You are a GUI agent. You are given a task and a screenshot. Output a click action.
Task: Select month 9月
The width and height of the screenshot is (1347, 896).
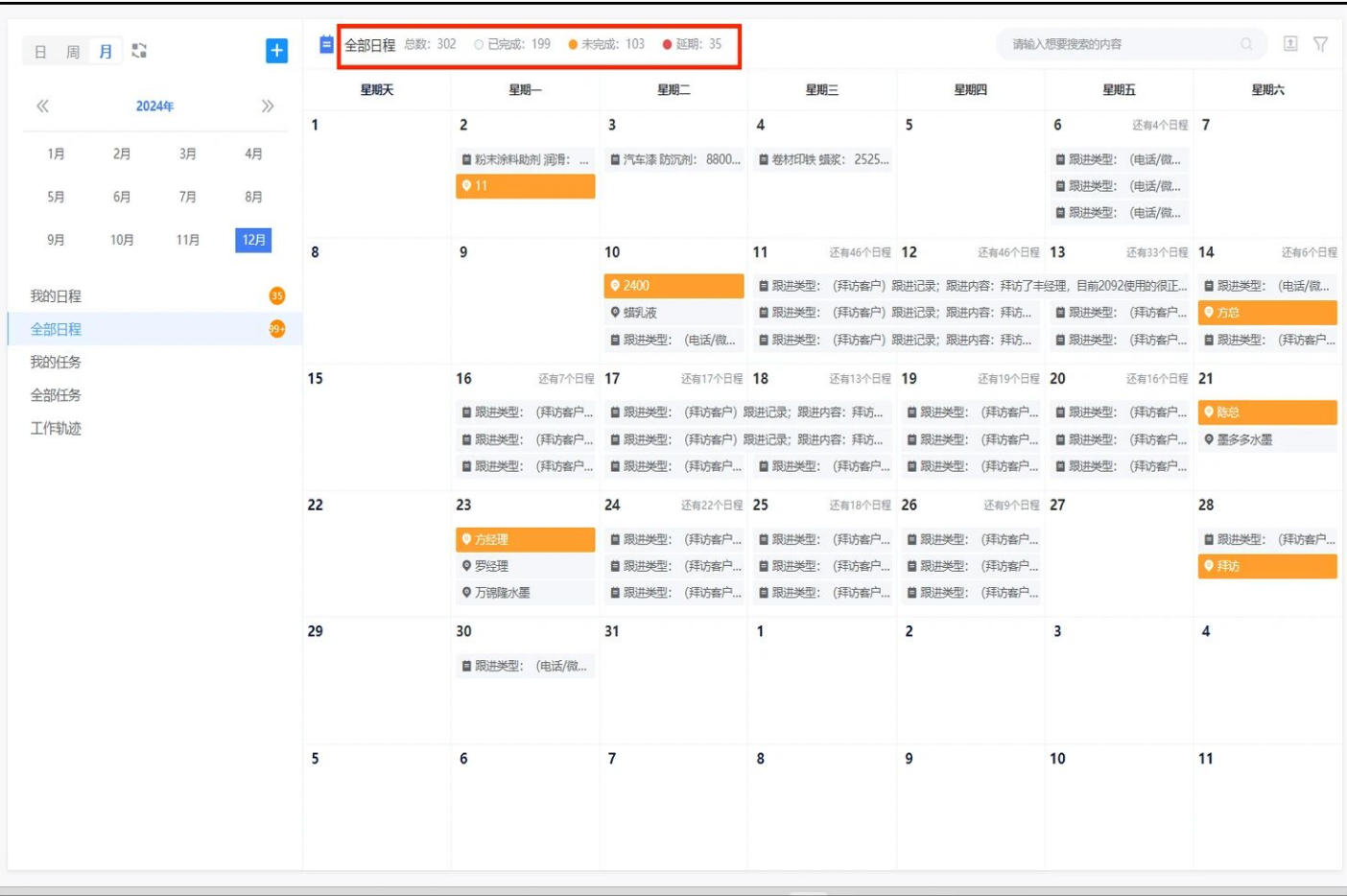(56, 240)
